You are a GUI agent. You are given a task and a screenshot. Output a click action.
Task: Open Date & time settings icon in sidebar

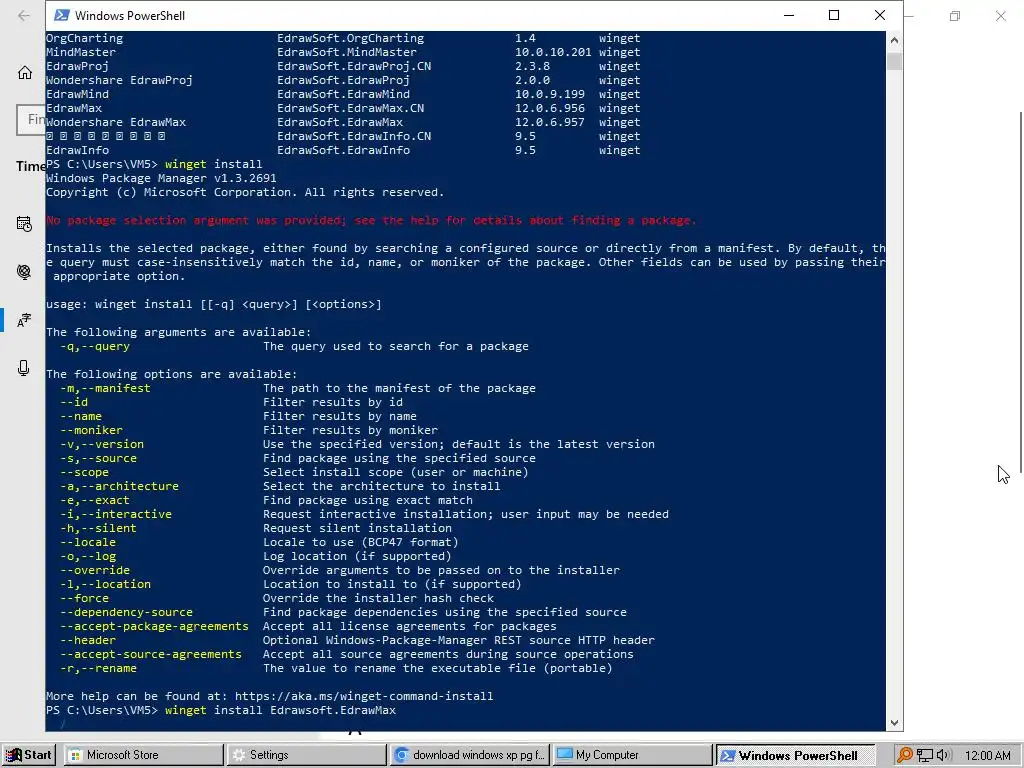[x=24, y=224]
